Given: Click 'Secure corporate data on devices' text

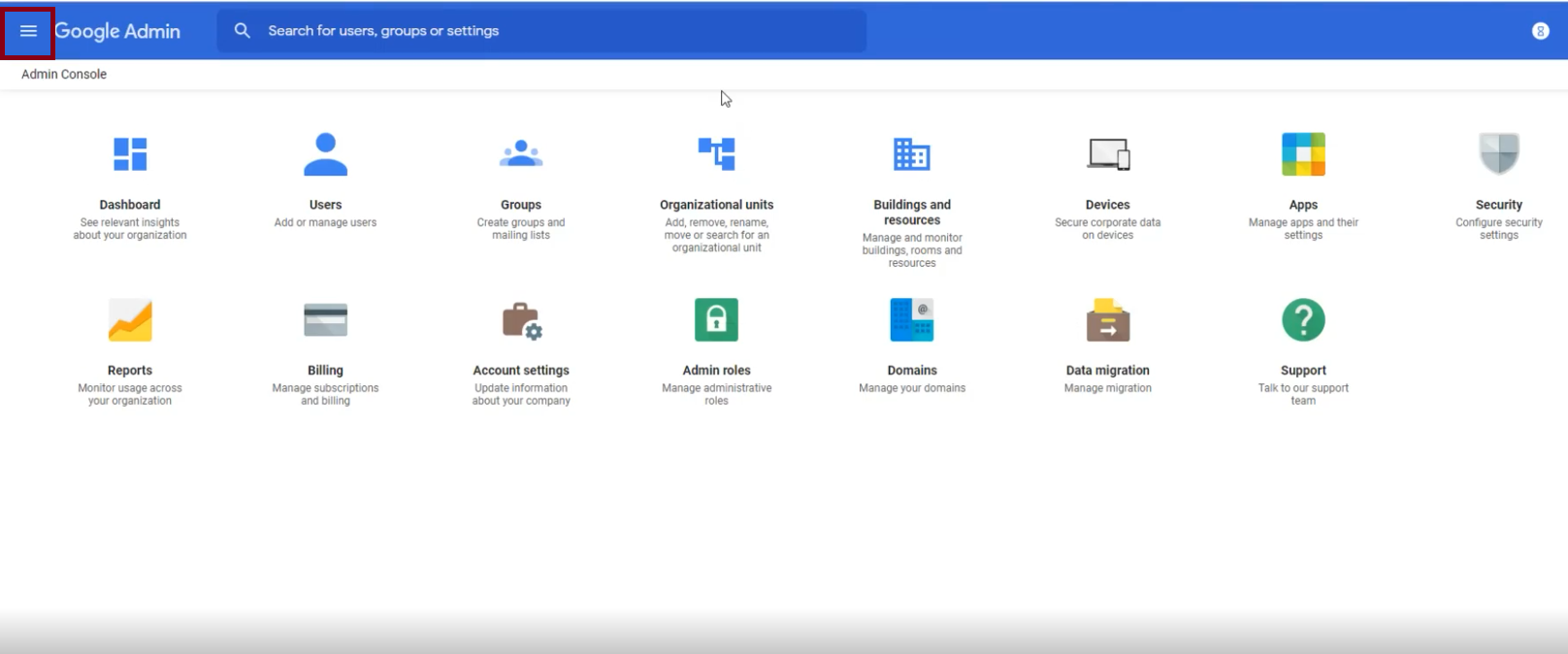Looking at the screenshot, I should point(1108,229).
